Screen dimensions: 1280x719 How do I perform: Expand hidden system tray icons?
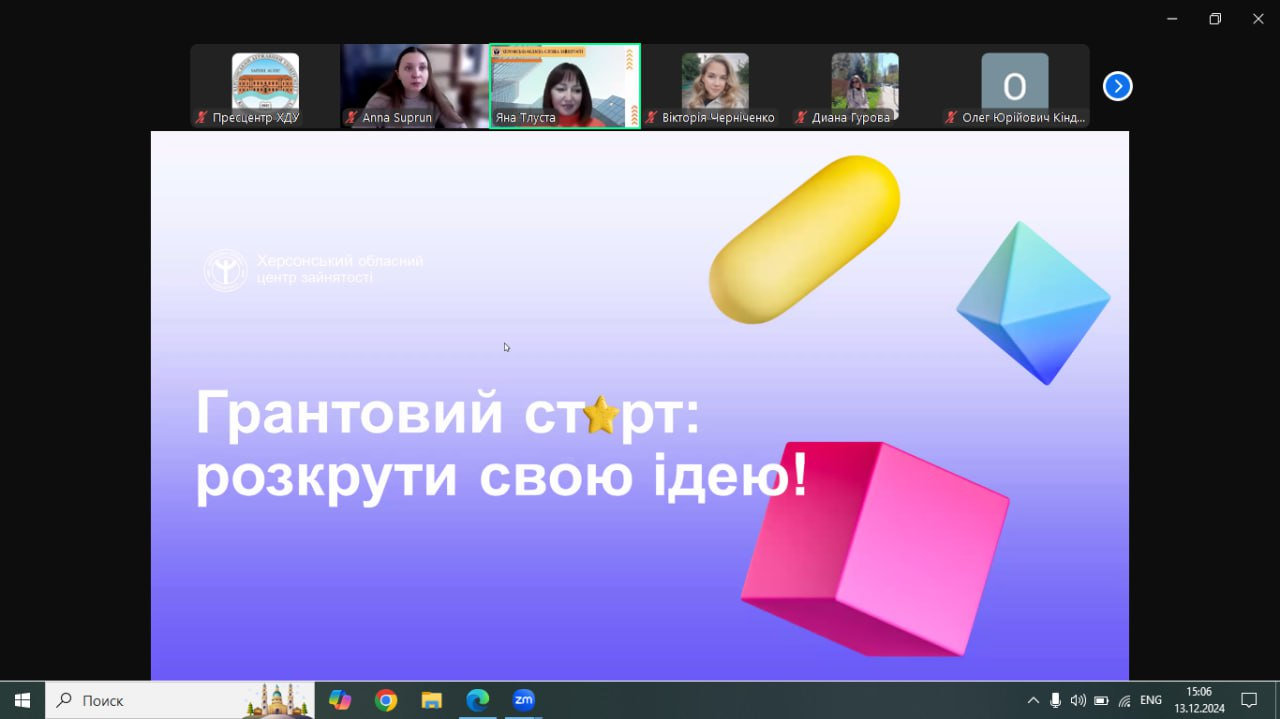(x=1033, y=700)
